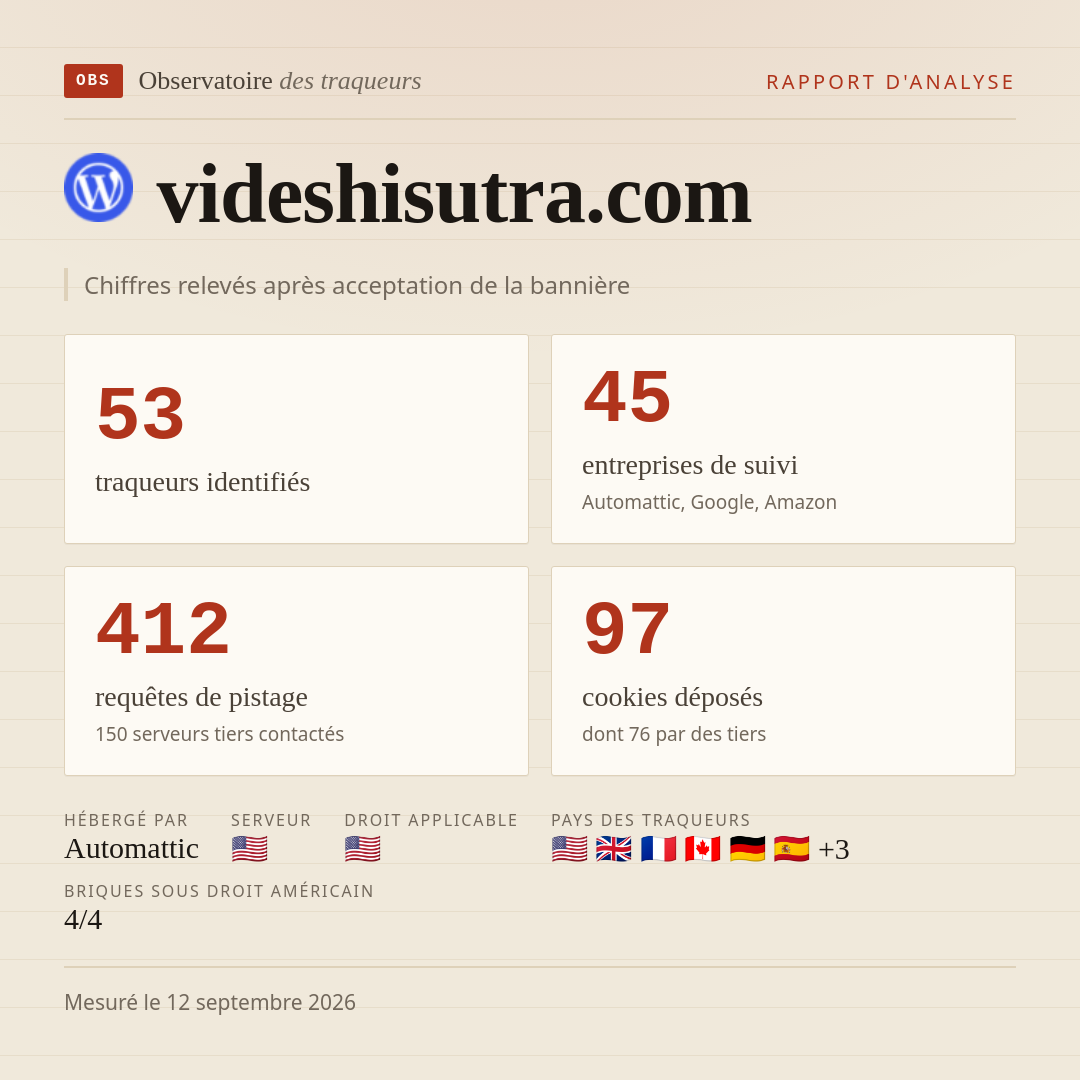The image size is (1080, 1080).
Task: Click the number 412
Action: [163, 628]
